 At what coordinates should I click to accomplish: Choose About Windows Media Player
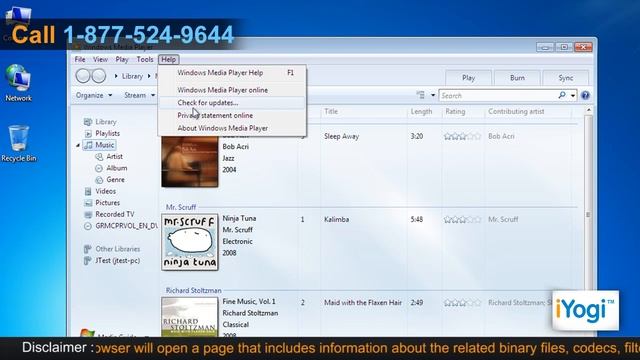click(232, 128)
